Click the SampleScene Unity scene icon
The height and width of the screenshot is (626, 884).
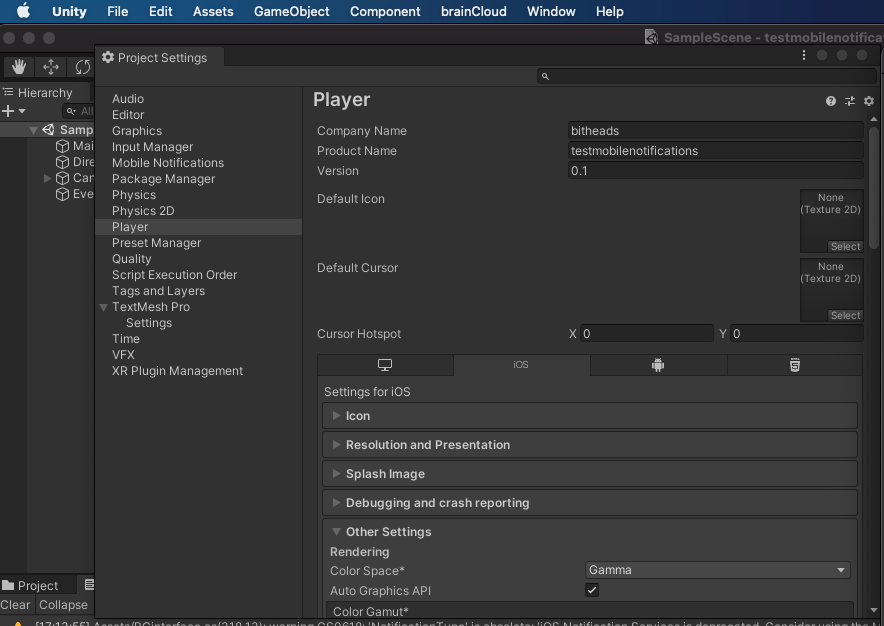[48, 130]
